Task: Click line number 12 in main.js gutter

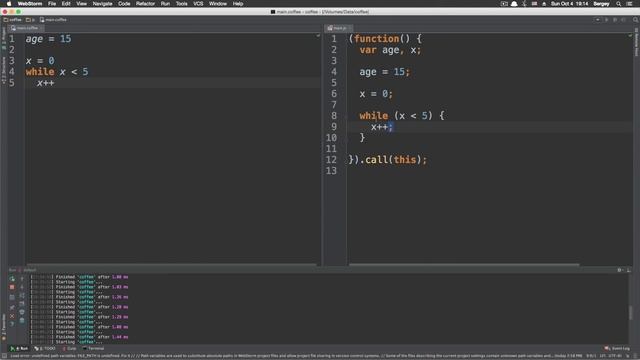Action: (331, 160)
